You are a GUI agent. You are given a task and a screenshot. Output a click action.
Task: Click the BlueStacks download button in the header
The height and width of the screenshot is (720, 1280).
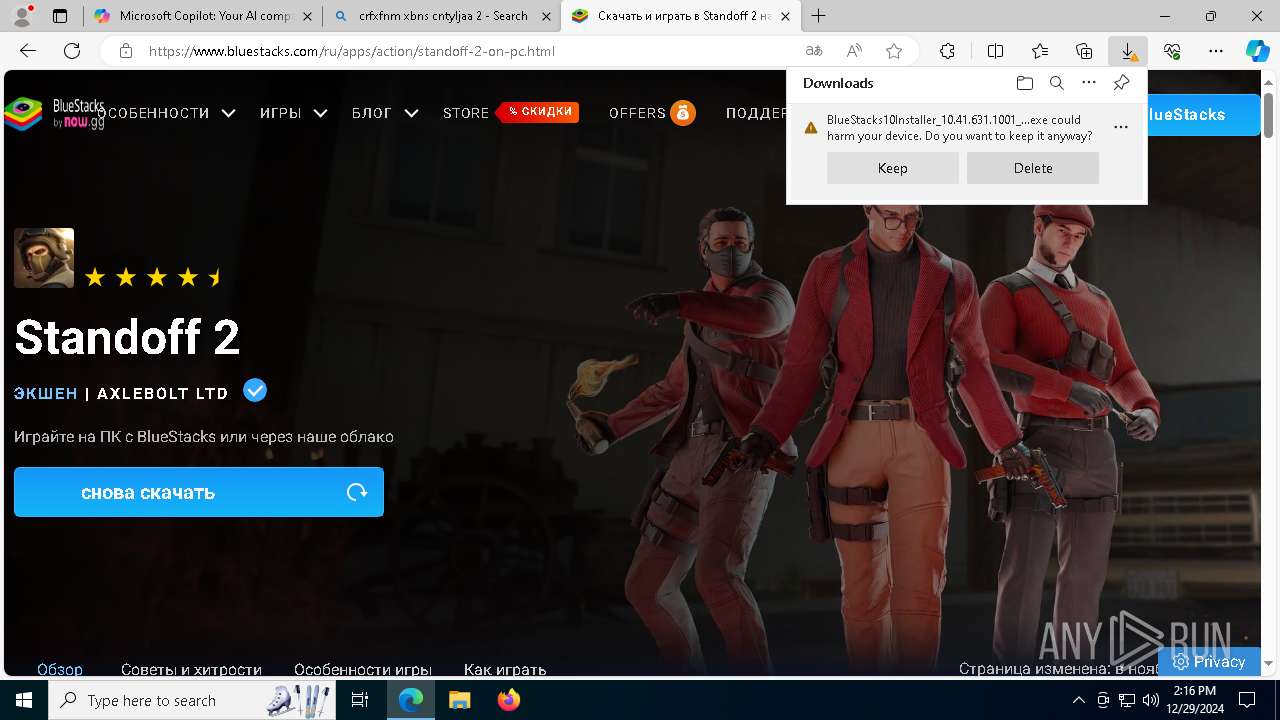coord(1204,115)
